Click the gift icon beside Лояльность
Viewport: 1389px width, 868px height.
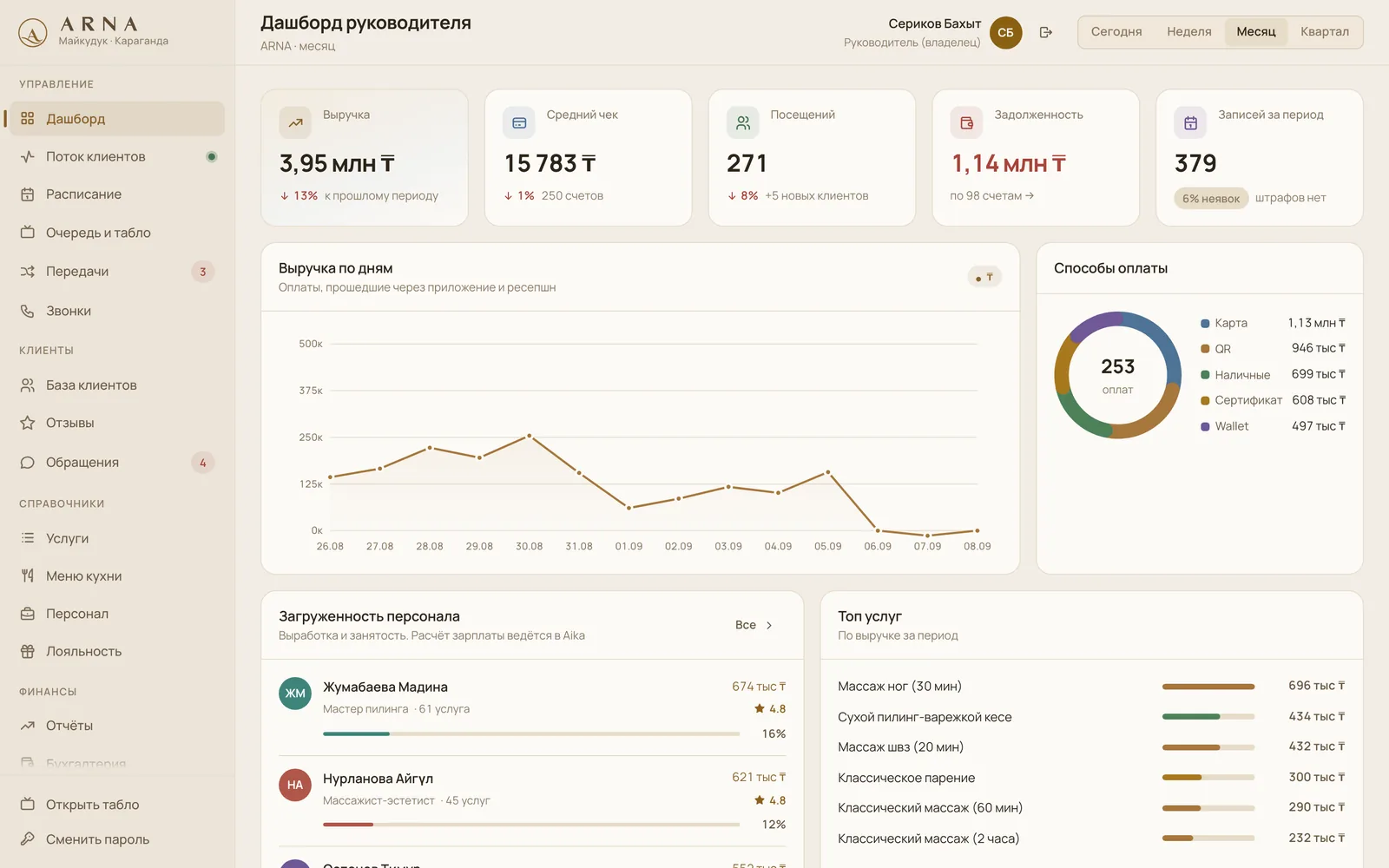28,652
